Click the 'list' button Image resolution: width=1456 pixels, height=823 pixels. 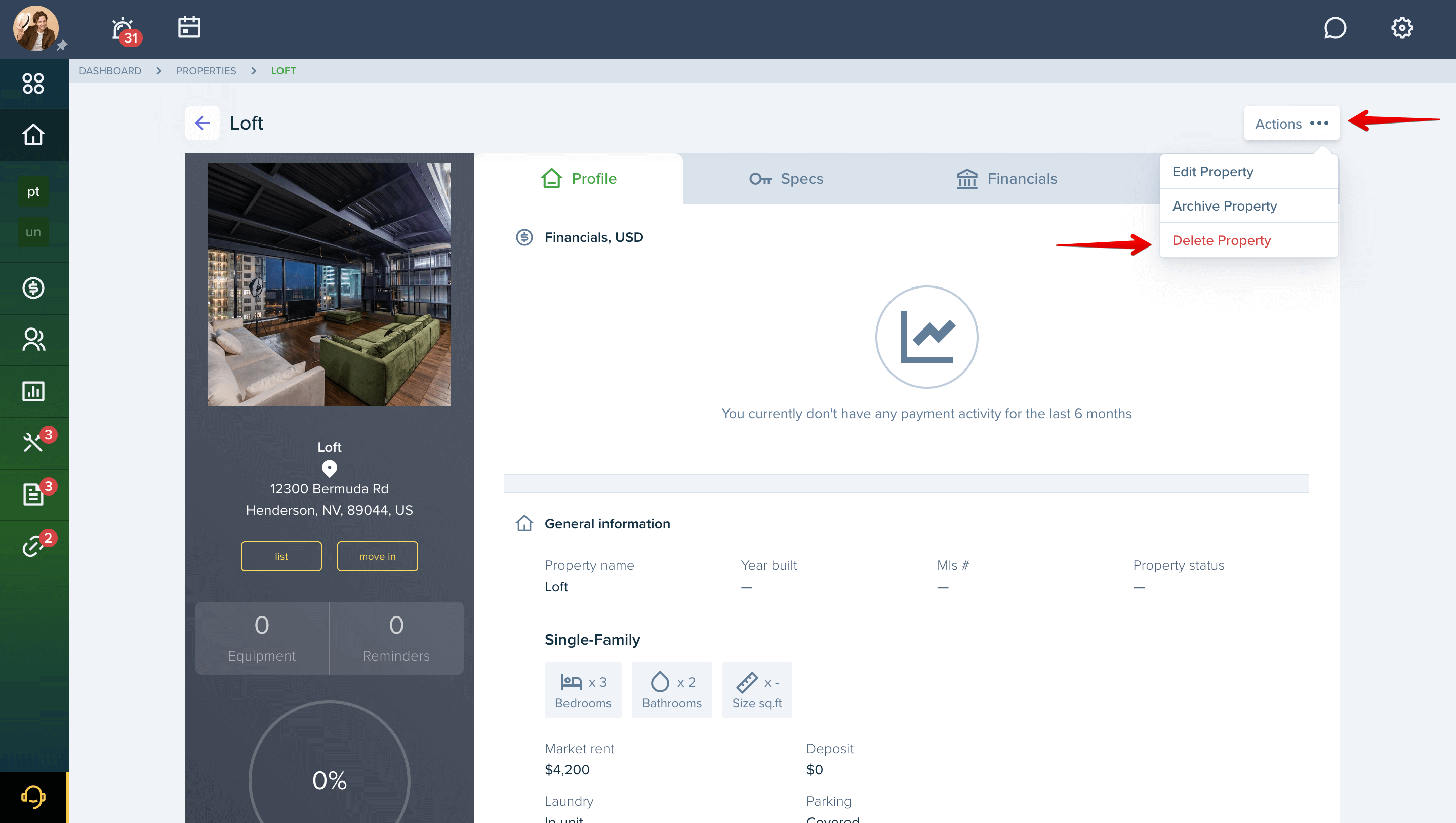[x=281, y=556]
